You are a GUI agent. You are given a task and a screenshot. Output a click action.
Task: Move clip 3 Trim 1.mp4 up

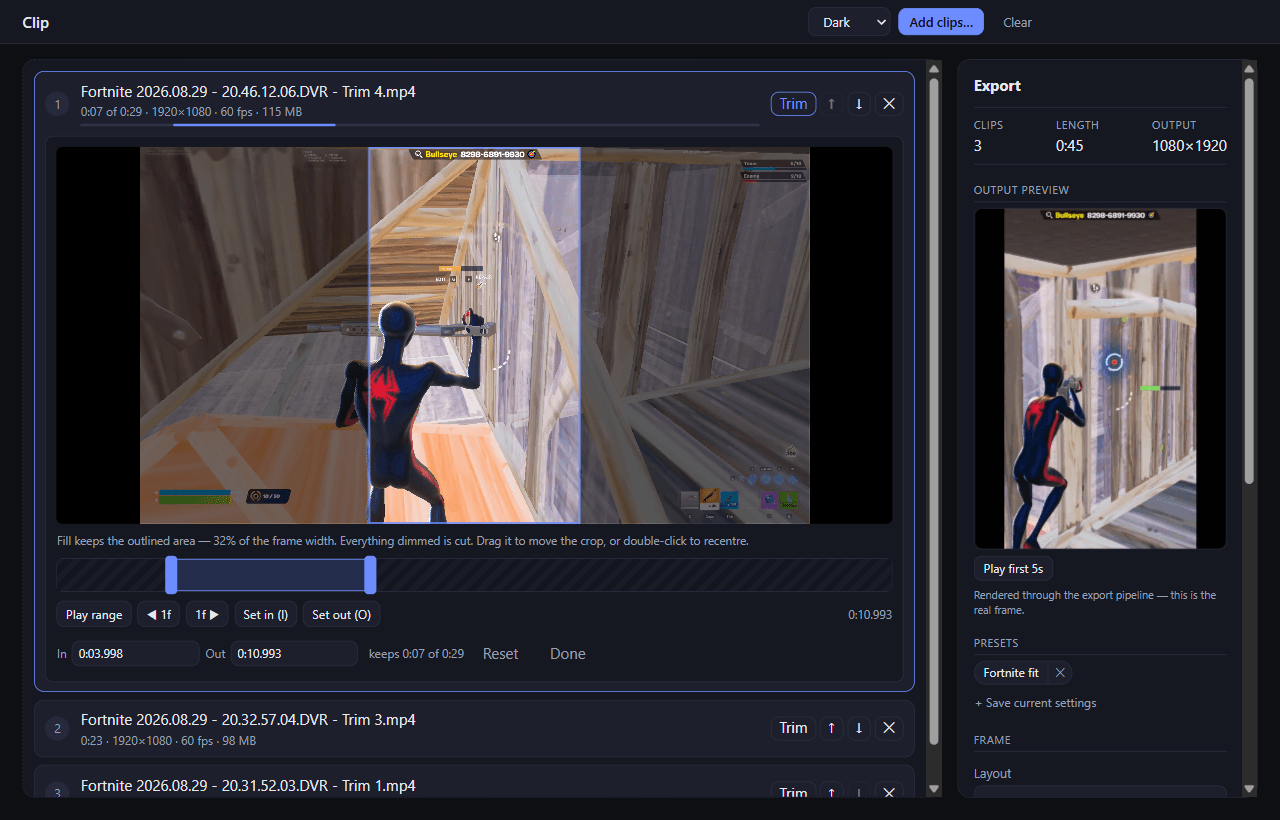(x=831, y=792)
